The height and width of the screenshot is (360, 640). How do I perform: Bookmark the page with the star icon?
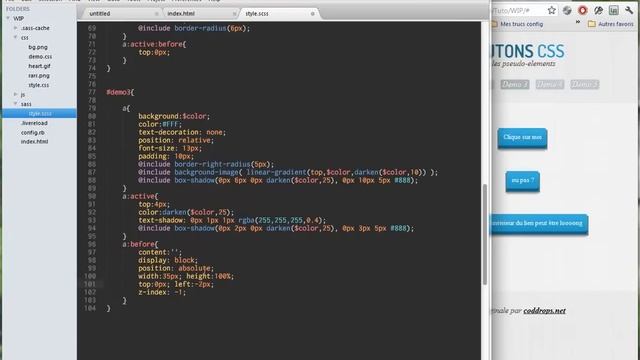(551, 10)
